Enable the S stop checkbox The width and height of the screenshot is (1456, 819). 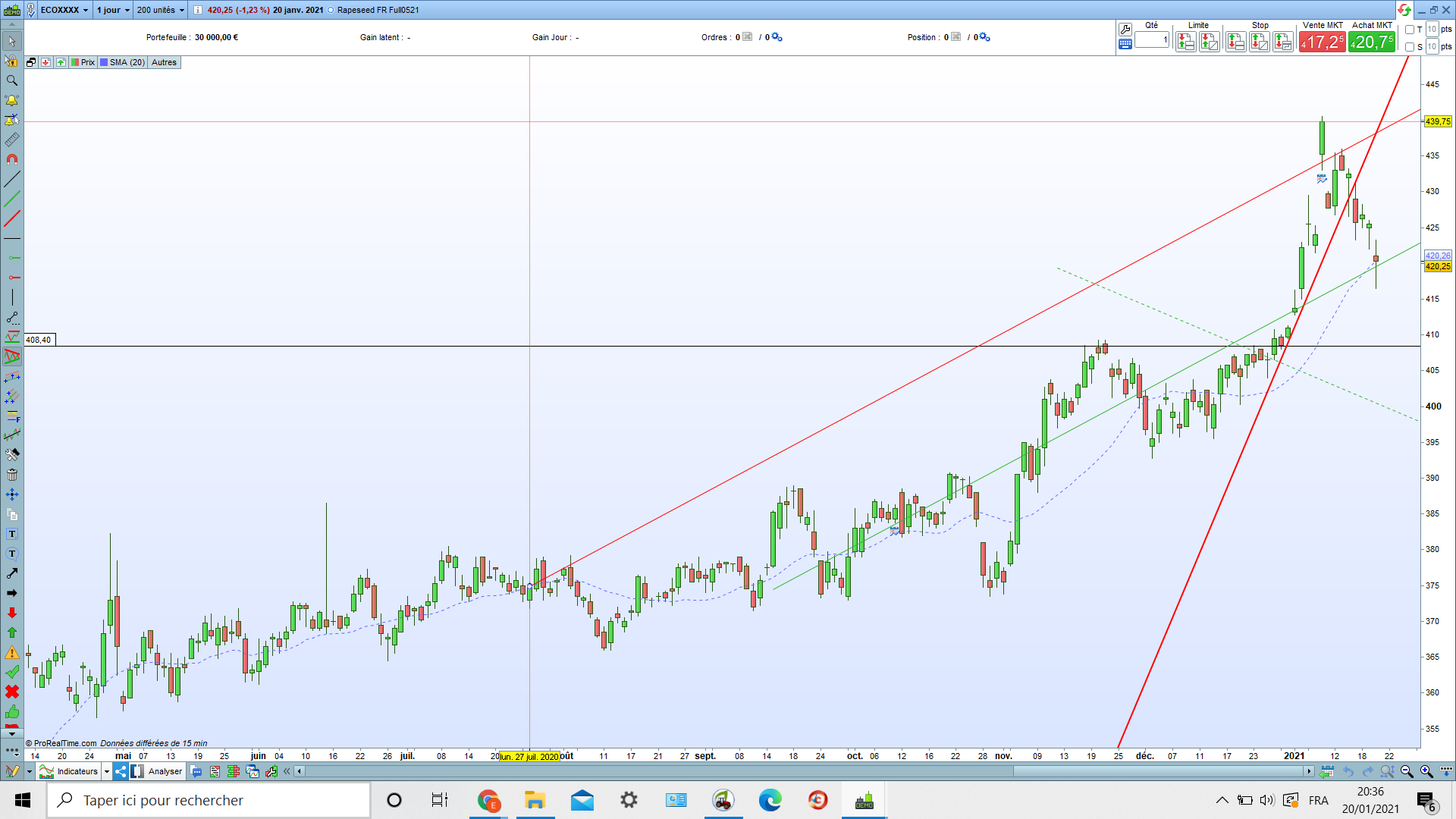pos(1410,47)
